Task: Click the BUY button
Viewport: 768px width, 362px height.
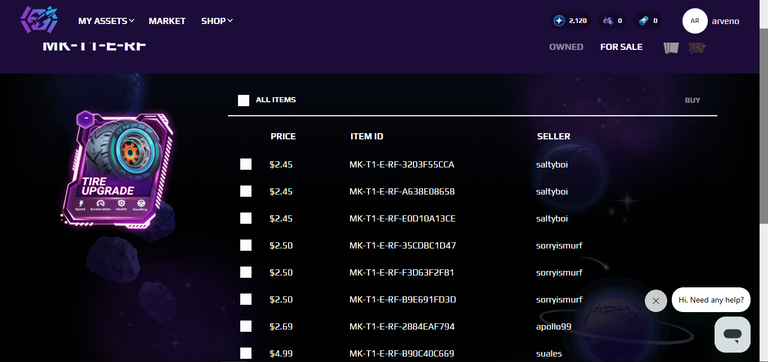Action: pos(693,100)
